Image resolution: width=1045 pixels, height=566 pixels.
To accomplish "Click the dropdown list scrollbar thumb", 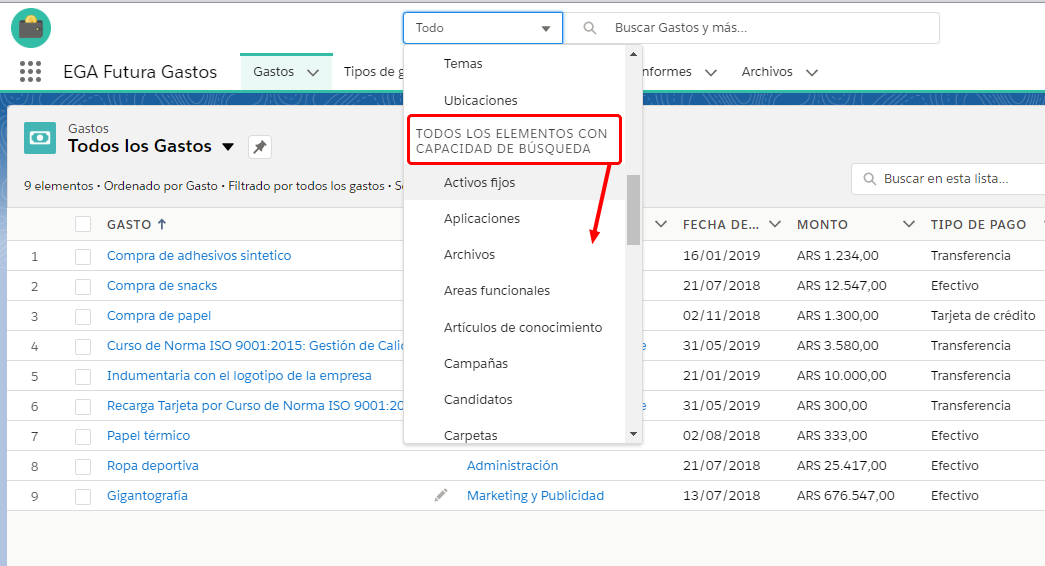I will (x=633, y=210).
